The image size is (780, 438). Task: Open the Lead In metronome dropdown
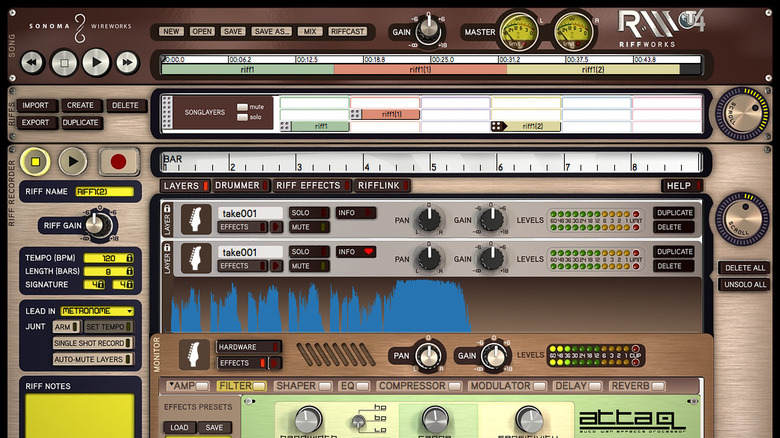coord(98,311)
